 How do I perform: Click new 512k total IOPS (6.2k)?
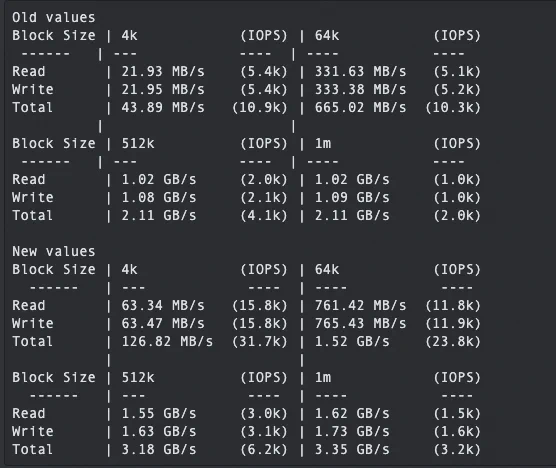point(264,450)
